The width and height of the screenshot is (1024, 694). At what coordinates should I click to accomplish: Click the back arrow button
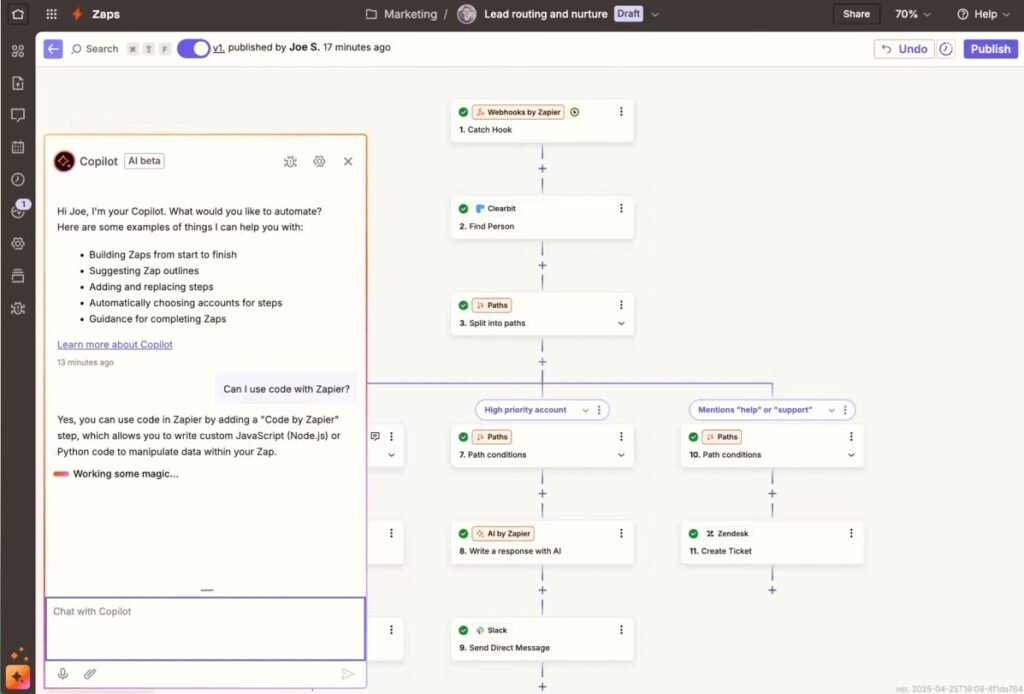[x=53, y=49]
